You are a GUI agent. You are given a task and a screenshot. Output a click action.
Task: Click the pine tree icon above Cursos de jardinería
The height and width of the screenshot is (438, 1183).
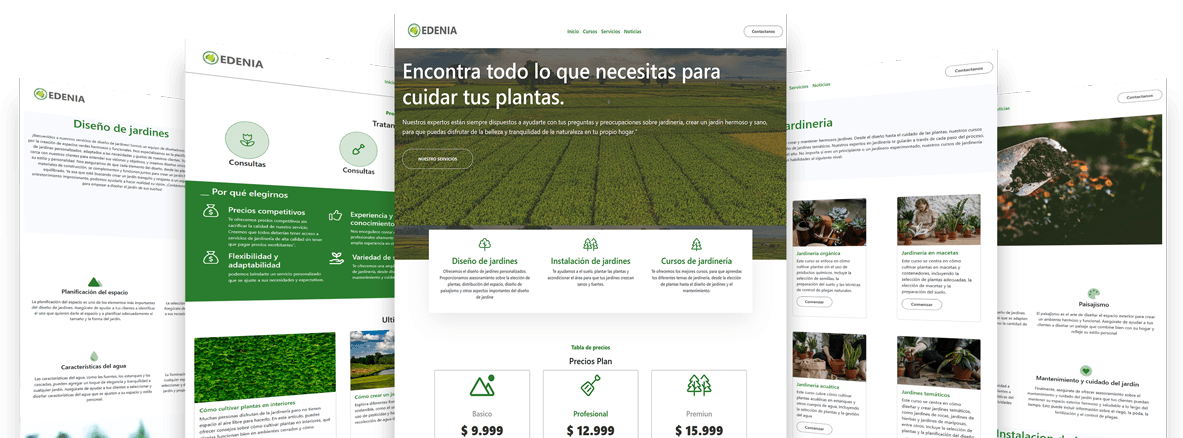click(x=696, y=244)
